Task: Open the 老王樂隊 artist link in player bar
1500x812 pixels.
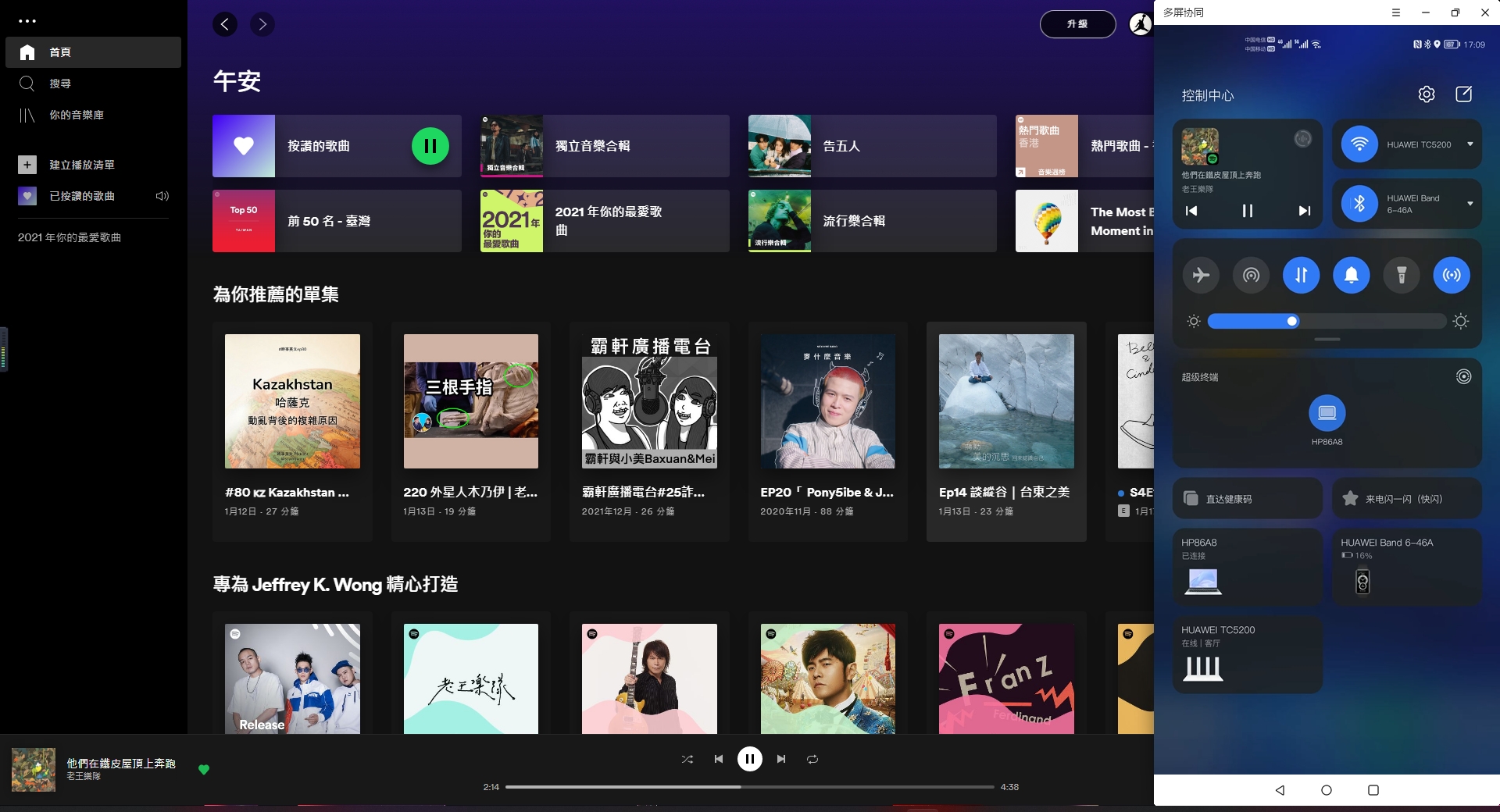Action: (x=84, y=777)
